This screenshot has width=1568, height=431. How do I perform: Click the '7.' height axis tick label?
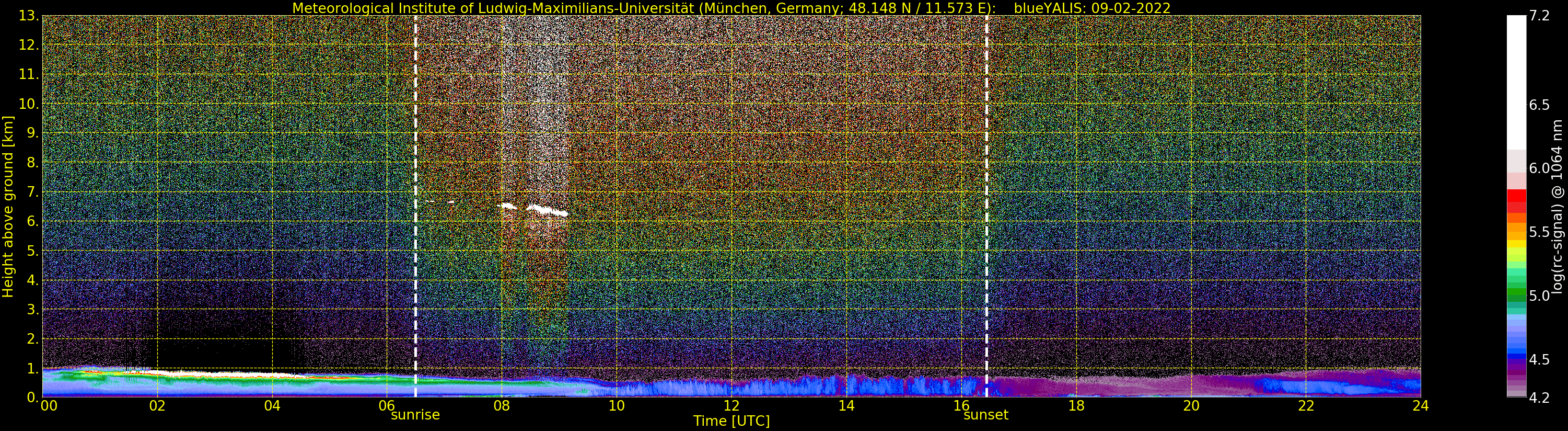32,192
